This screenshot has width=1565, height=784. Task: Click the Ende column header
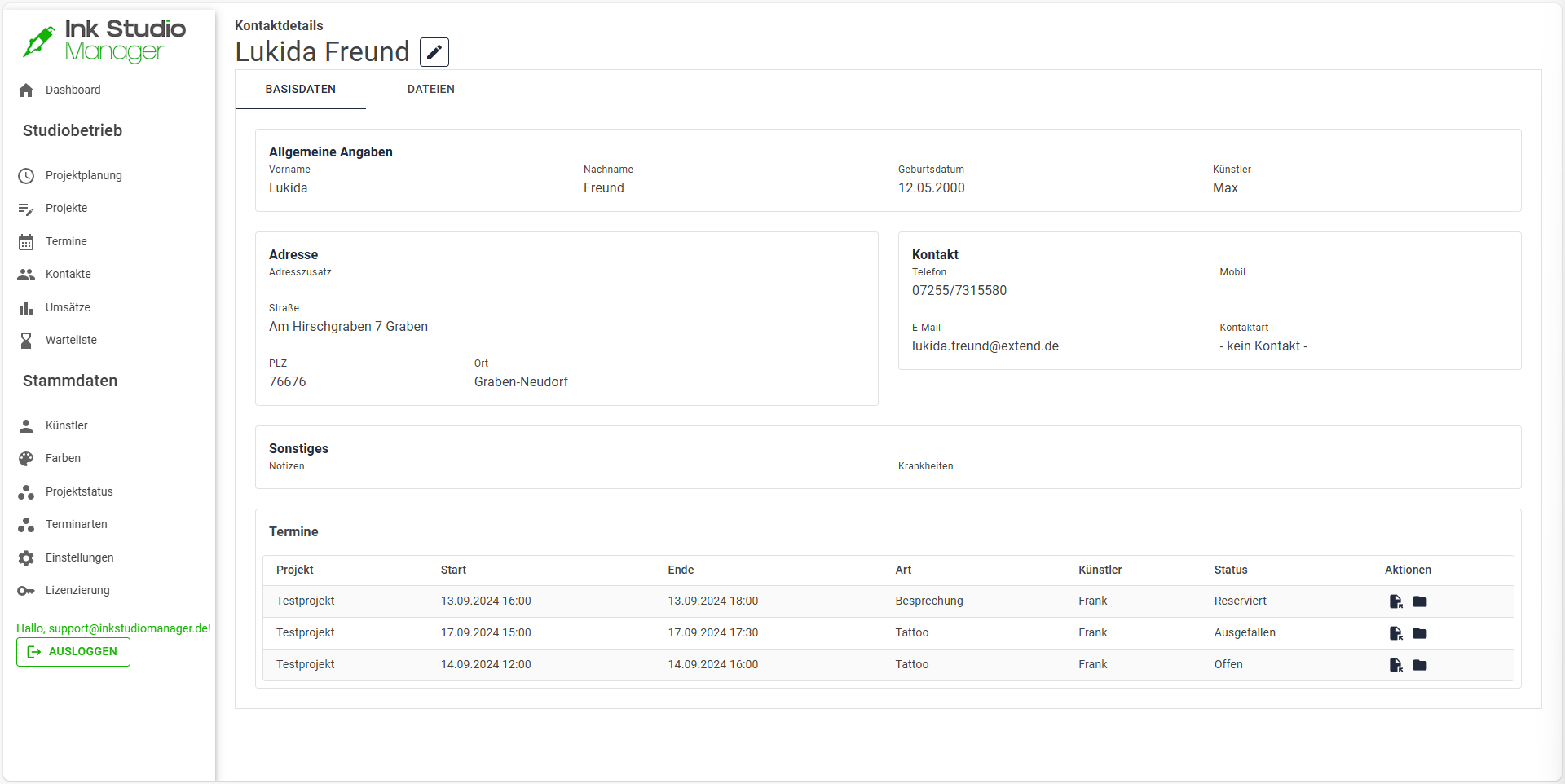pos(681,570)
